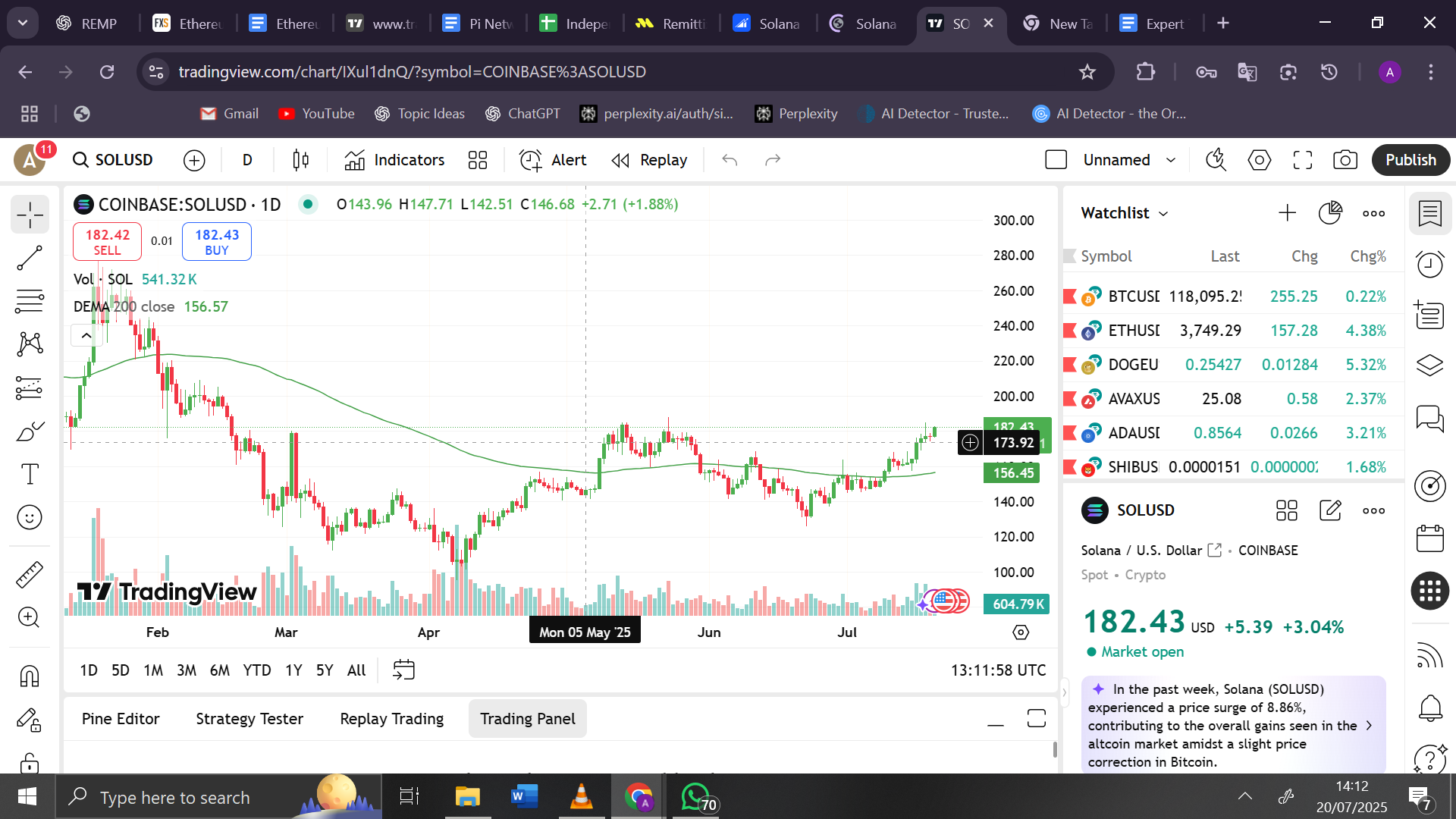Expand the Unnamed layout dropdown
1456x819 pixels.
pos(1171,160)
